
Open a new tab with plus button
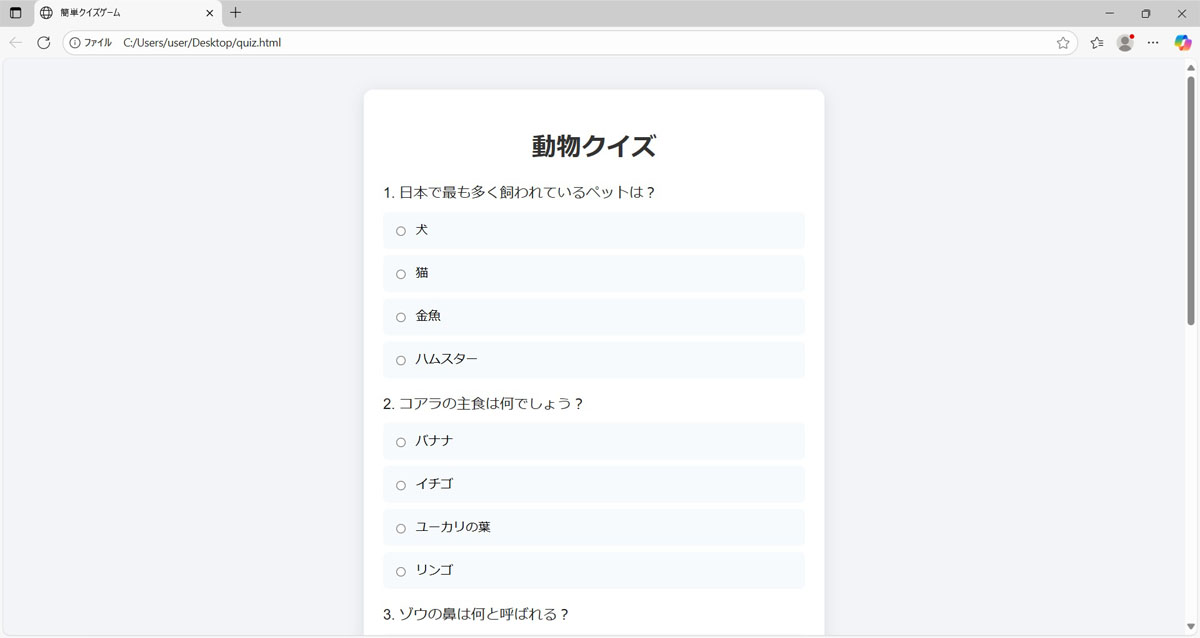236,13
